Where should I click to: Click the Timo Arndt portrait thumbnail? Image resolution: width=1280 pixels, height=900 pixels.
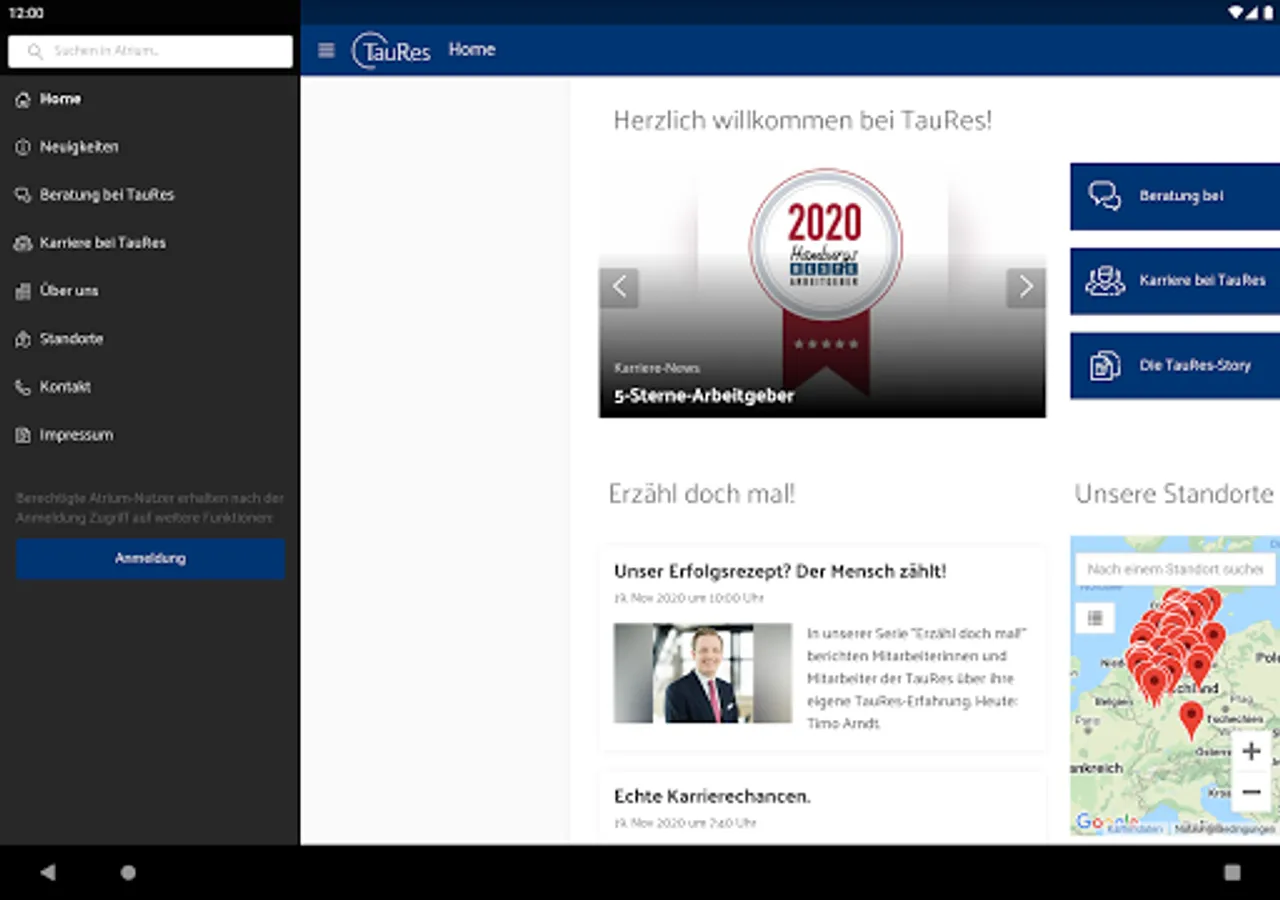[703, 673]
